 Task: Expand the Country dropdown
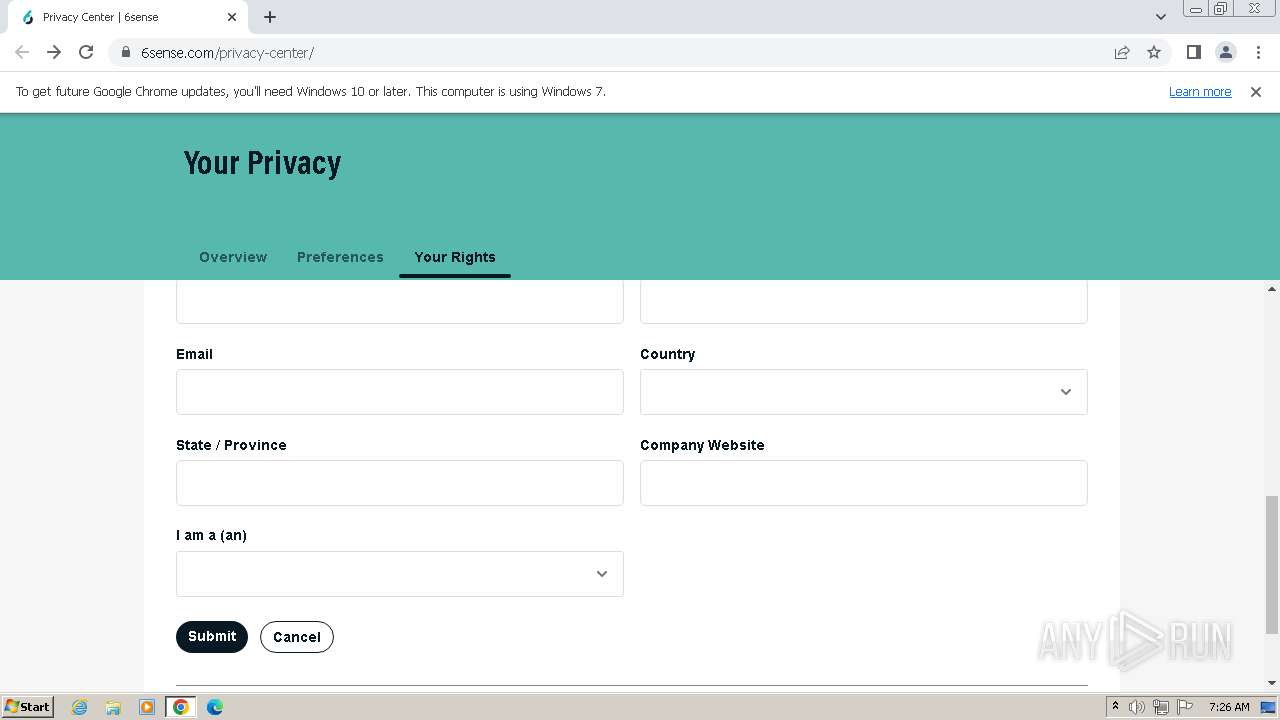864,392
